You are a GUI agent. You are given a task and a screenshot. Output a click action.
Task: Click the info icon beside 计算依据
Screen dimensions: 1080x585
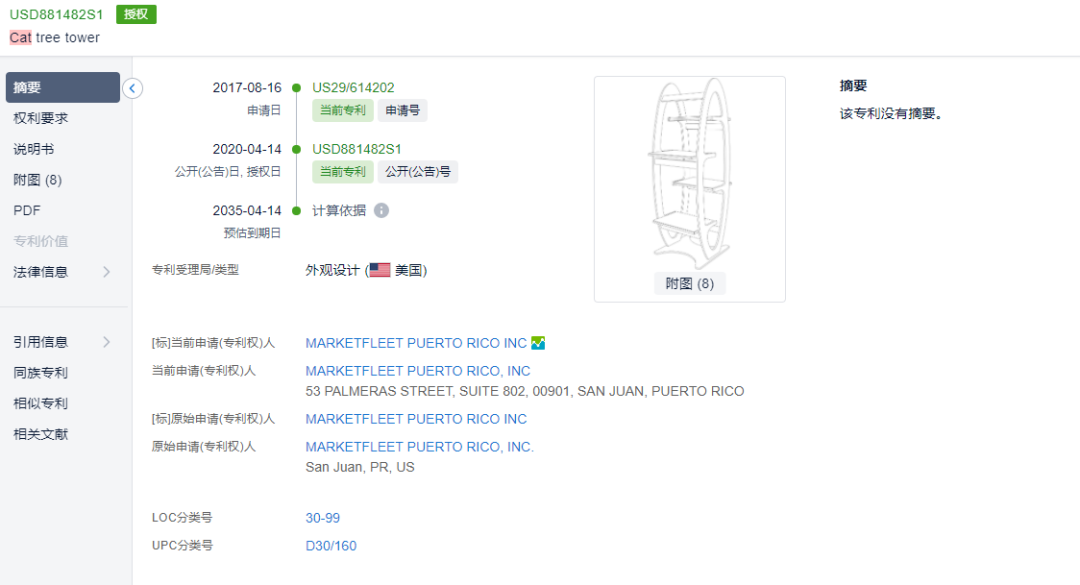pyautogui.click(x=381, y=210)
